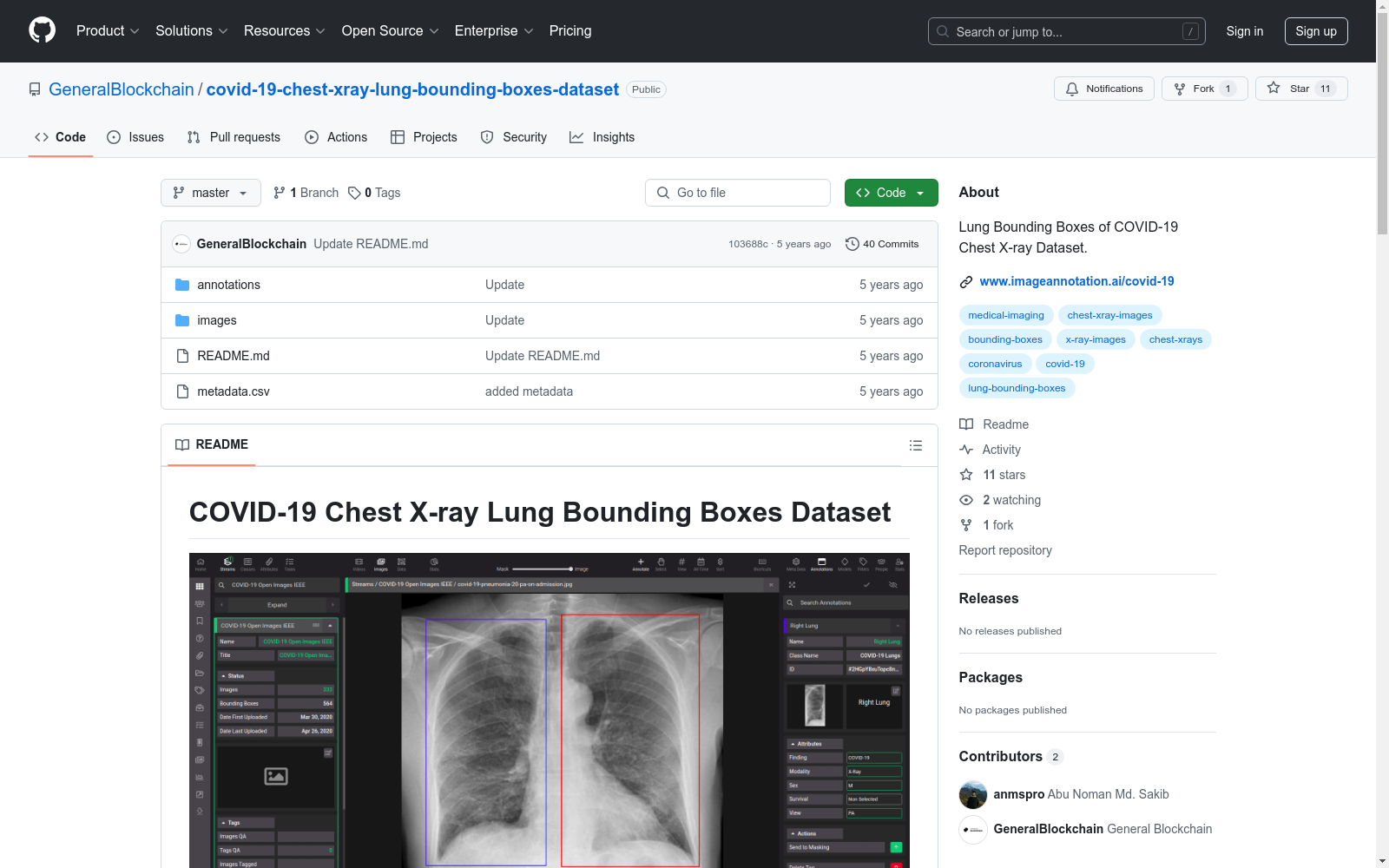Click the Releases heading link
This screenshot has height=868, width=1389.
click(989, 598)
